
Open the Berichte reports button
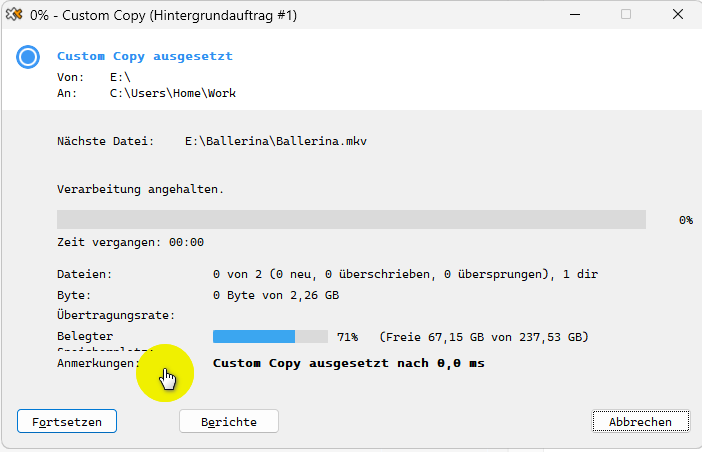pos(228,422)
